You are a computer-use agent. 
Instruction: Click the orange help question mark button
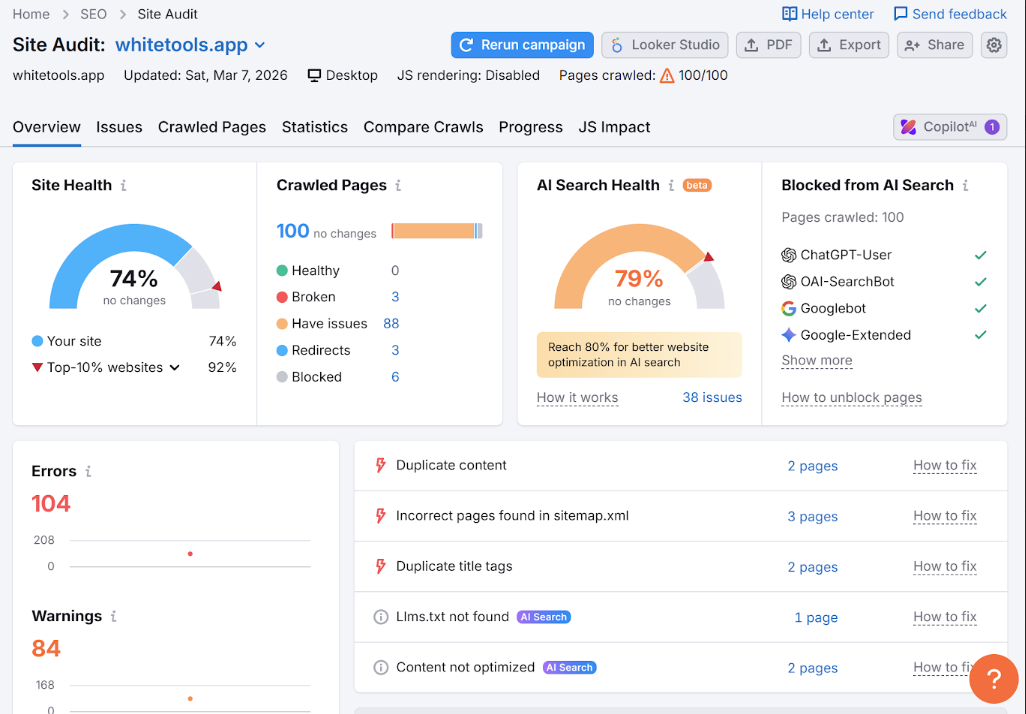(x=993, y=679)
